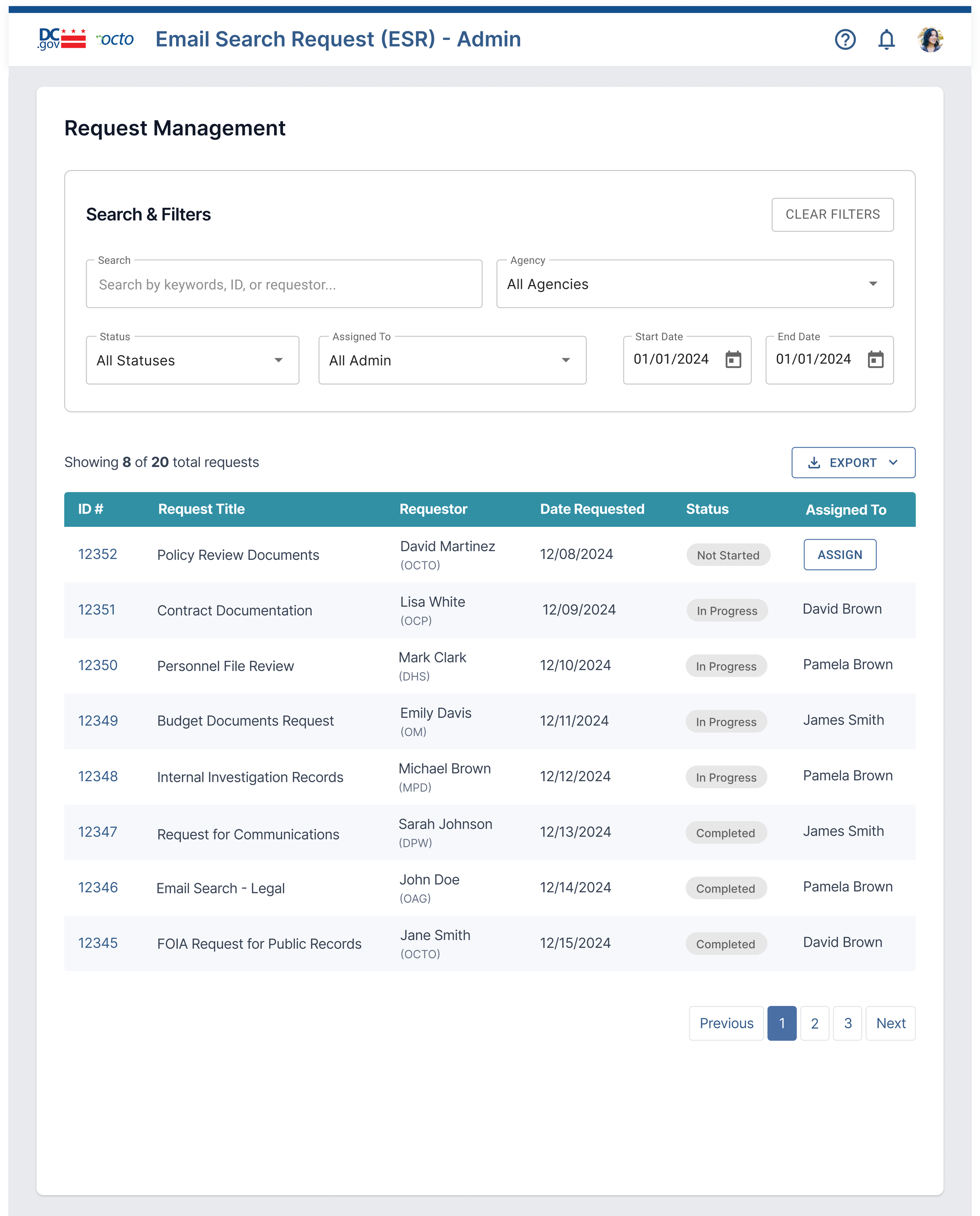Click the DC.gov logo
980x1216 pixels.
tap(62, 39)
